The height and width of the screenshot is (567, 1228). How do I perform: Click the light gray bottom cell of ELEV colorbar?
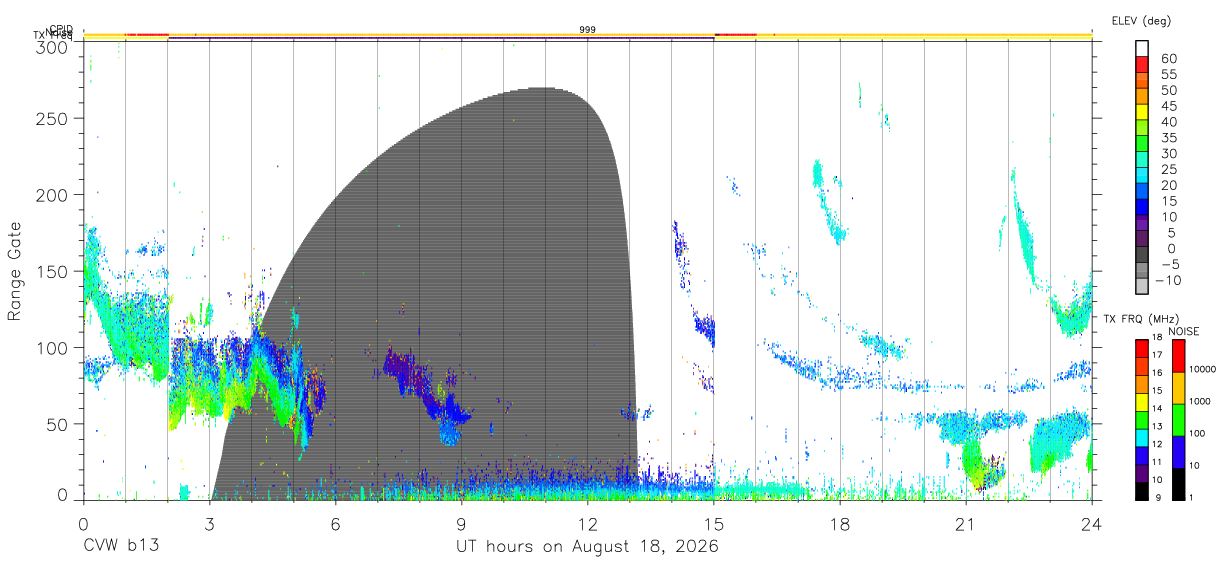click(x=1142, y=286)
